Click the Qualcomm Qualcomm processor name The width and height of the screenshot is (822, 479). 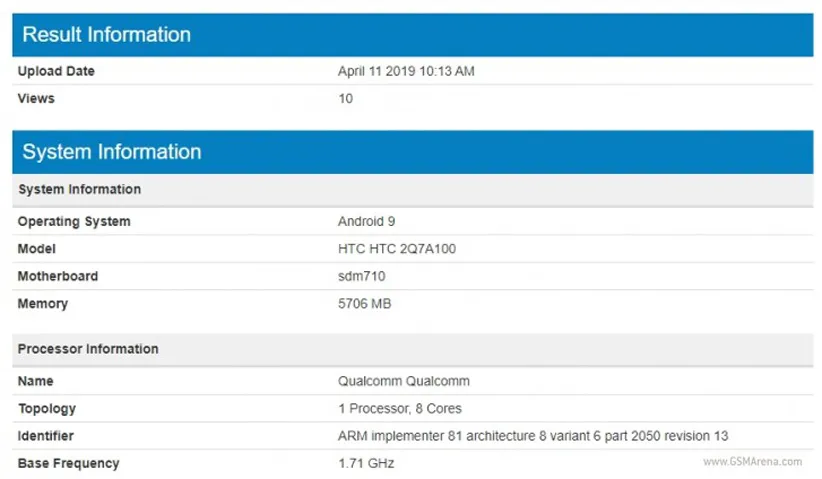pyautogui.click(x=404, y=381)
